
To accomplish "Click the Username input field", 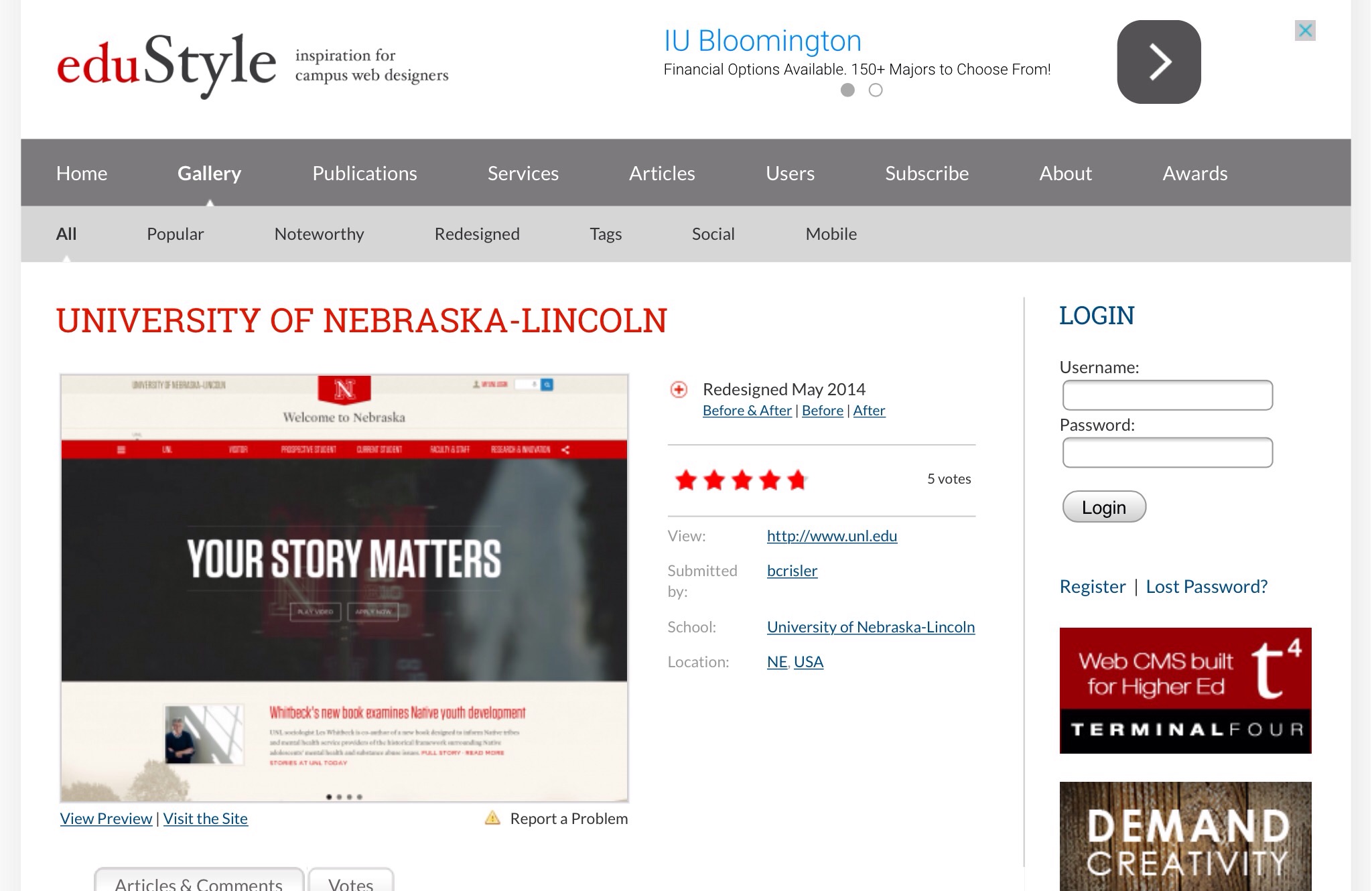I will 1167,395.
